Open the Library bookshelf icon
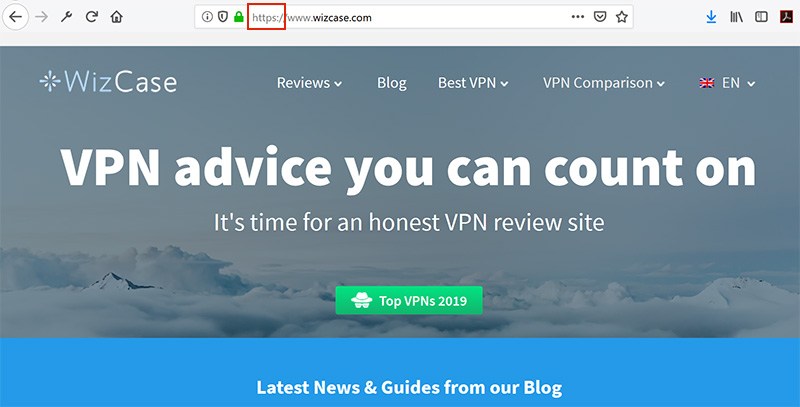The width and height of the screenshot is (800, 407). (x=736, y=17)
